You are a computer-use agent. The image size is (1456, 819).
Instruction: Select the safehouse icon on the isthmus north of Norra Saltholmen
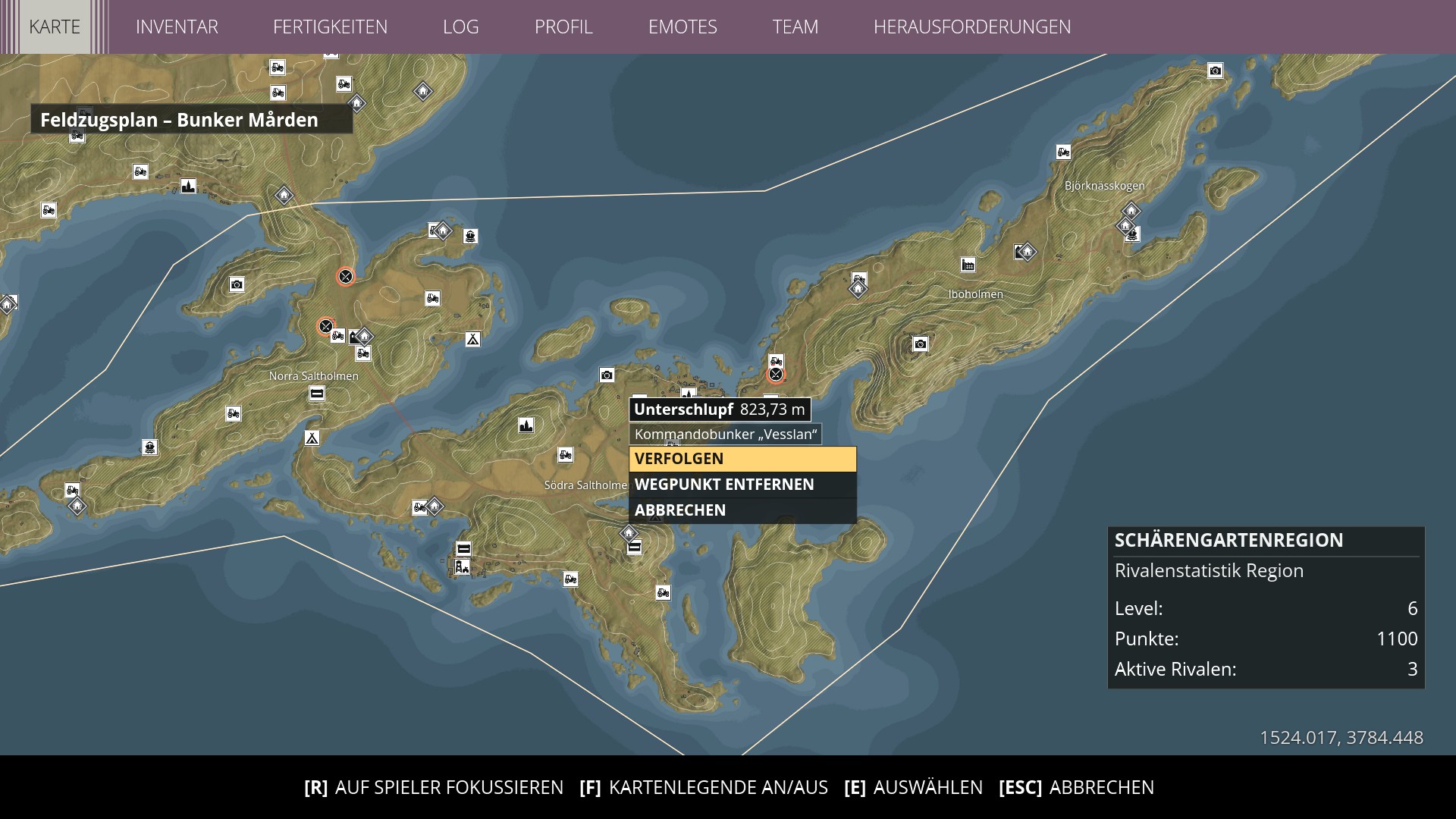[x=284, y=195]
